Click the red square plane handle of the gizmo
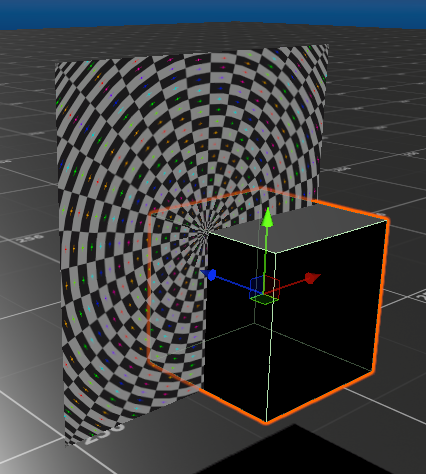 click(x=272, y=287)
